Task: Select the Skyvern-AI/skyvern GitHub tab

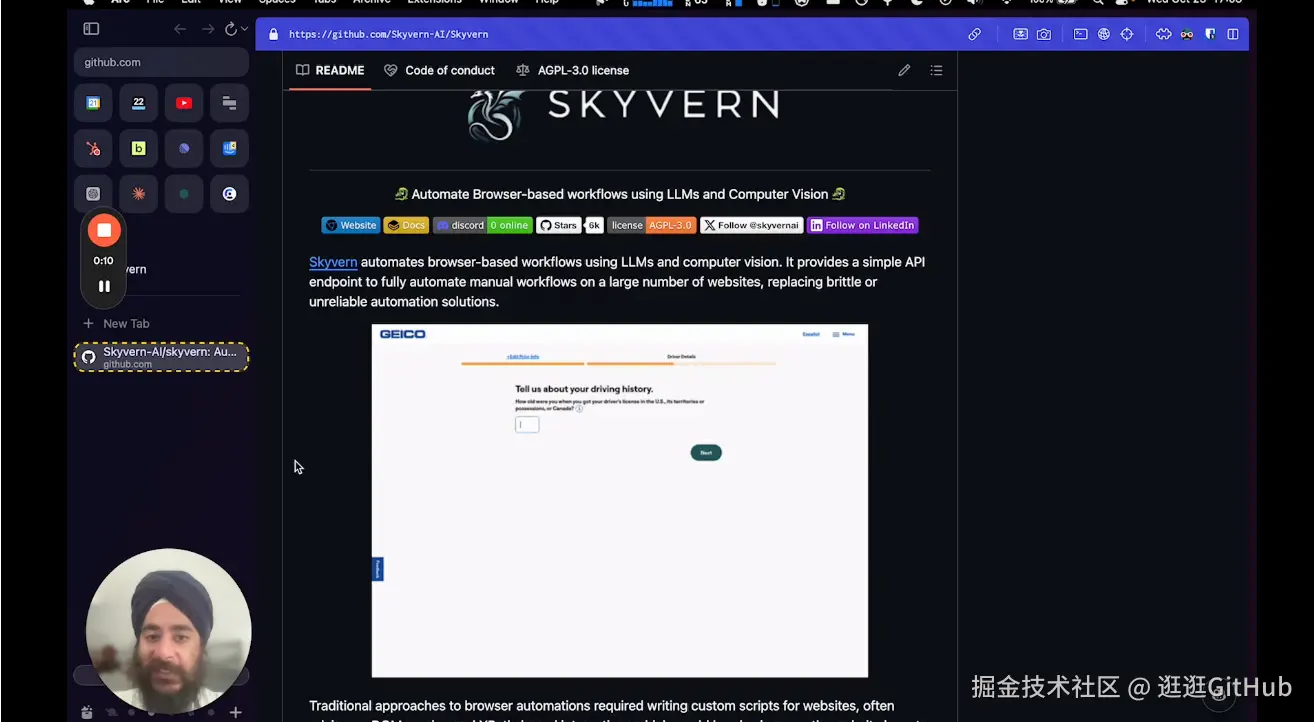Action: pos(161,357)
